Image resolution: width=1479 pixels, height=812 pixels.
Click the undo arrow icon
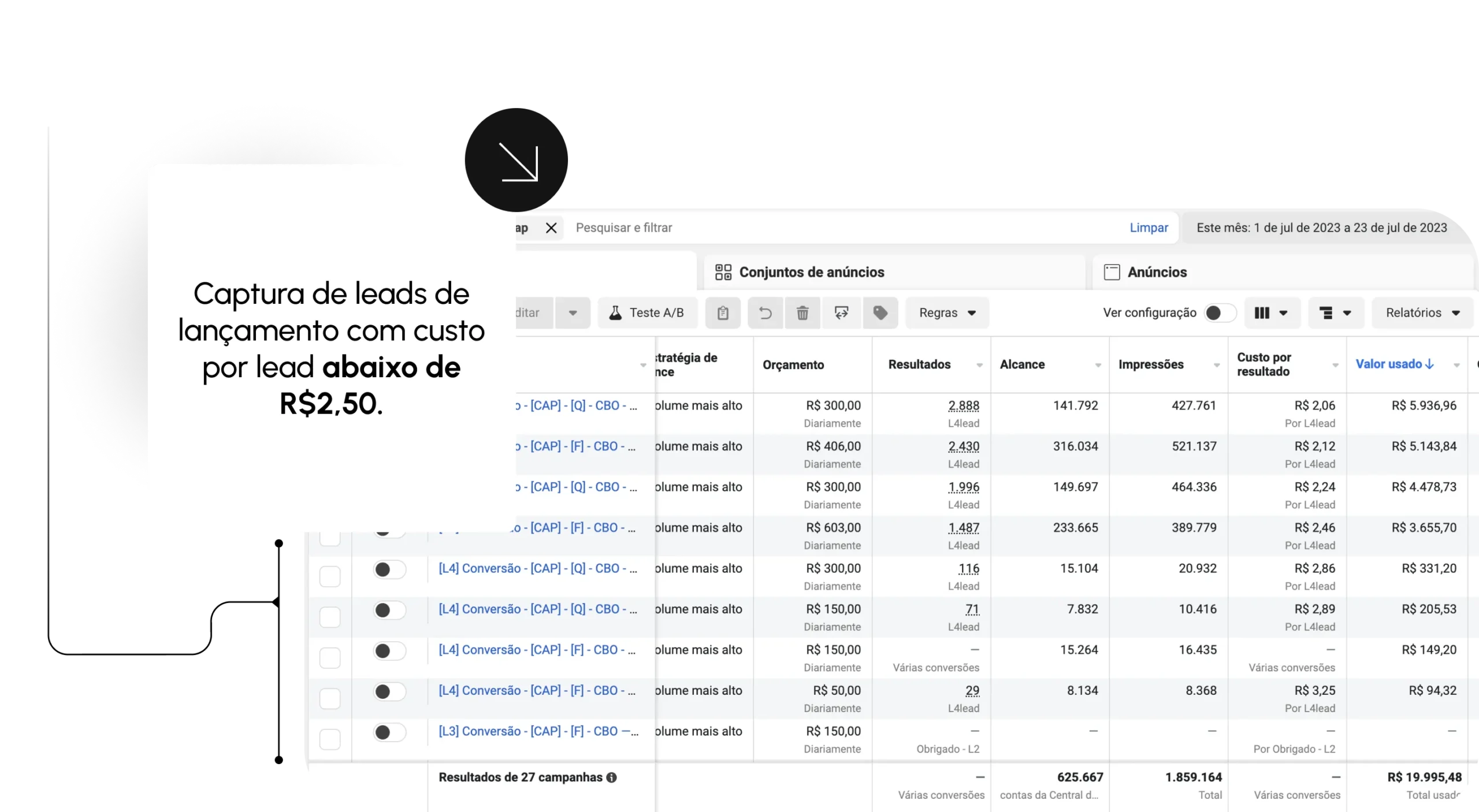click(x=765, y=313)
